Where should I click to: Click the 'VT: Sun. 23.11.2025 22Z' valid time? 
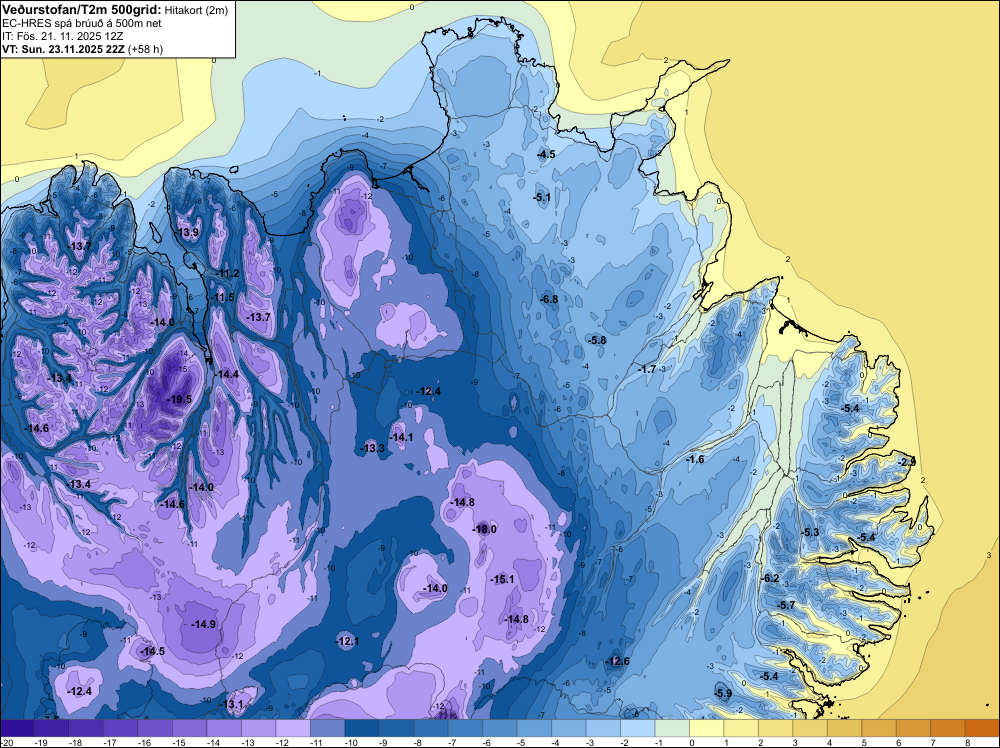tap(64, 49)
